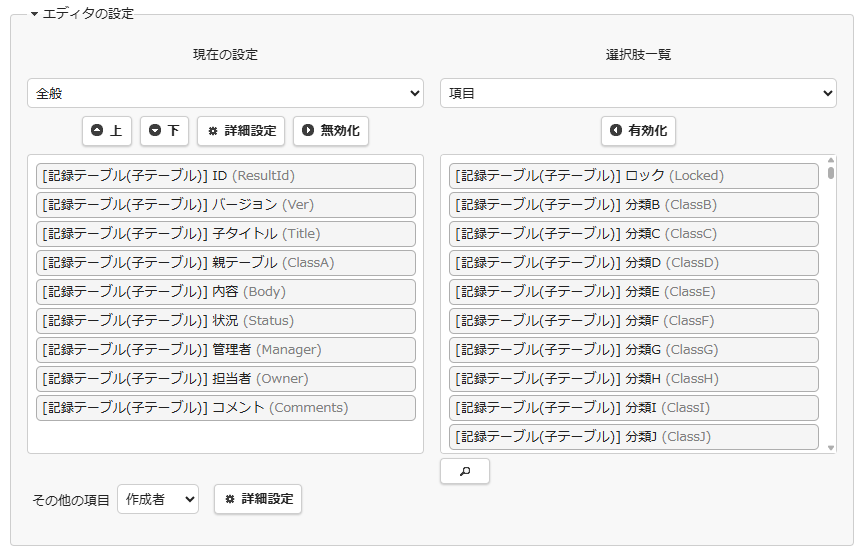
Task: Click the 有効化 button
Action: (638, 131)
